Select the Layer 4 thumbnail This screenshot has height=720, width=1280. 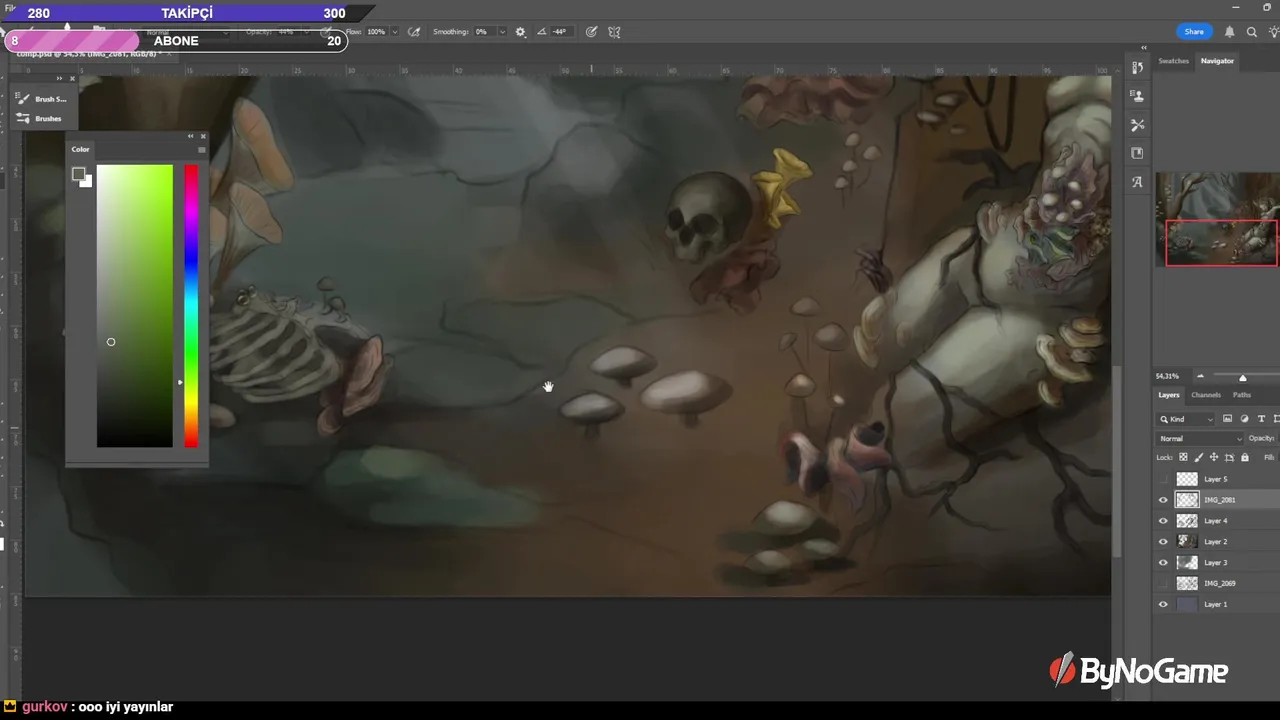pos(1187,521)
